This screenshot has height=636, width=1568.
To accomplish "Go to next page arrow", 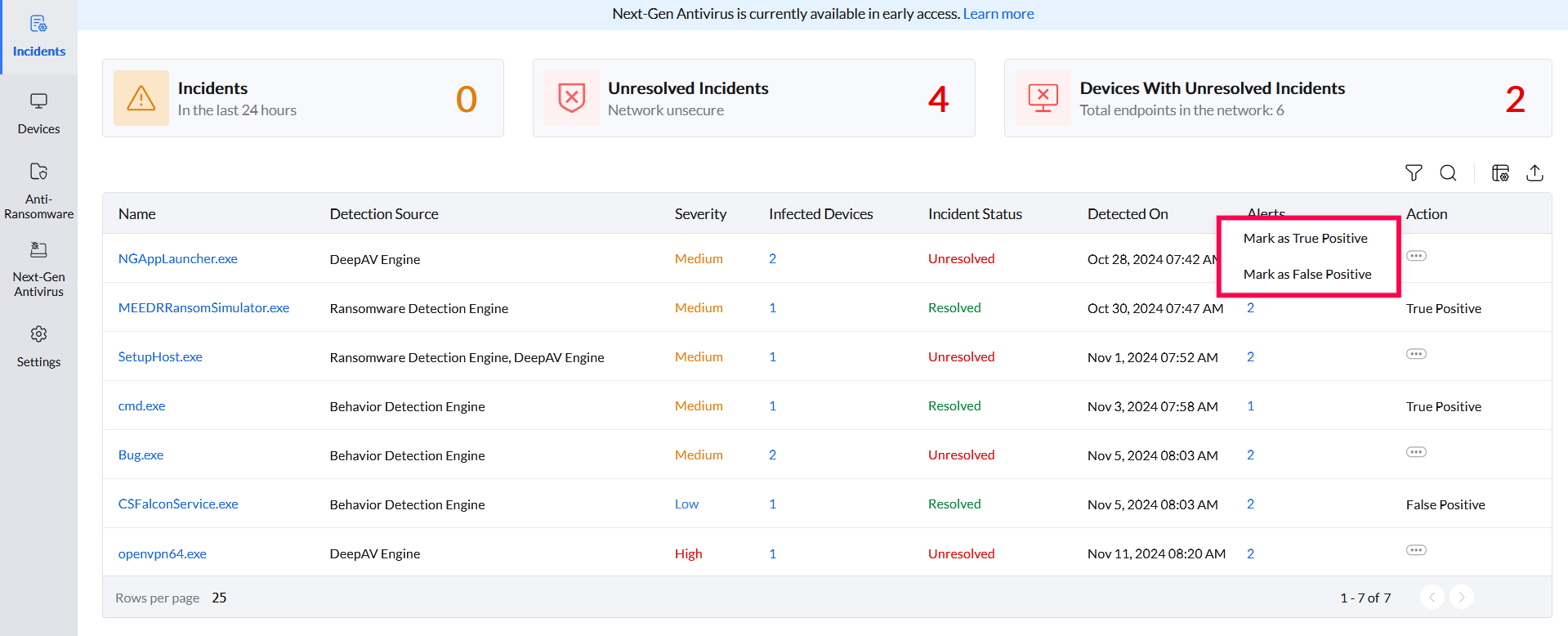I will (1461, 597).
